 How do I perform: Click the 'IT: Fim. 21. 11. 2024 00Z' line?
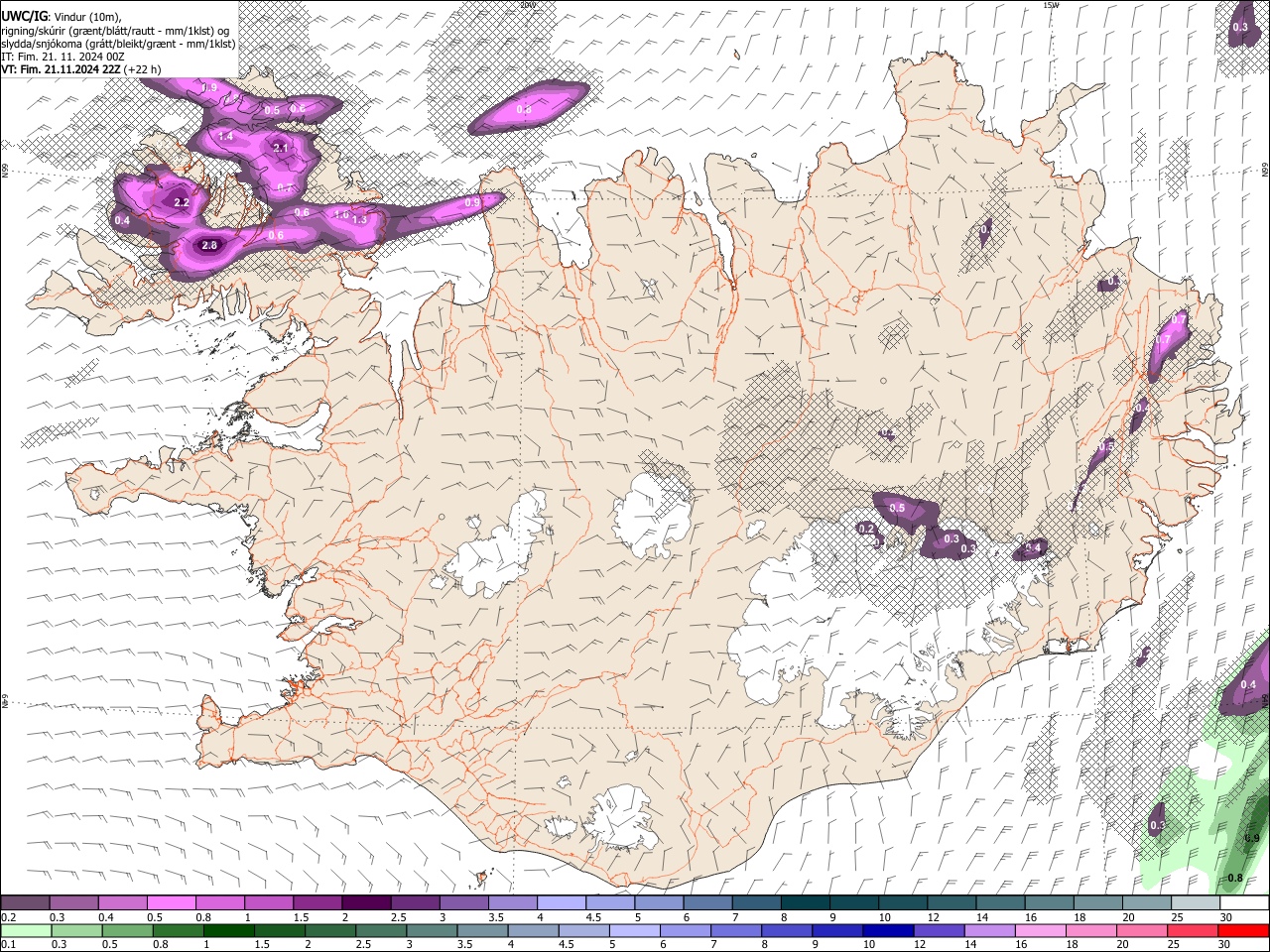pos(63,57)
